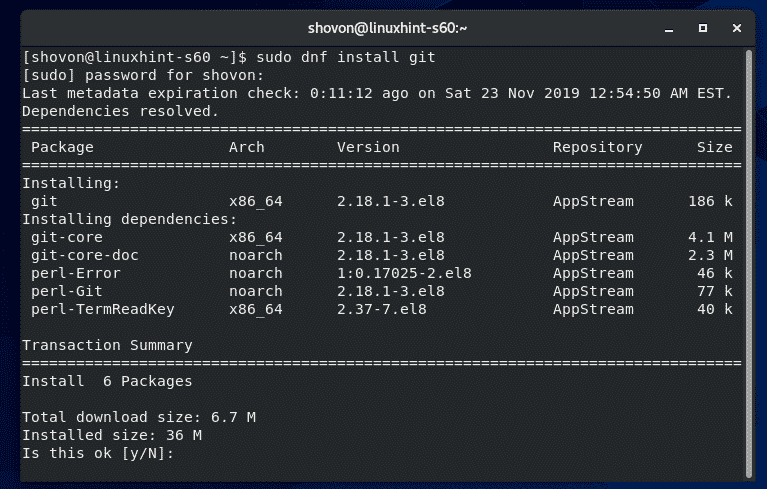The width and height of the screenshot is (767, 489).
Task: Click the 'Install 6 Packages' line
Action: pos(107,381)
